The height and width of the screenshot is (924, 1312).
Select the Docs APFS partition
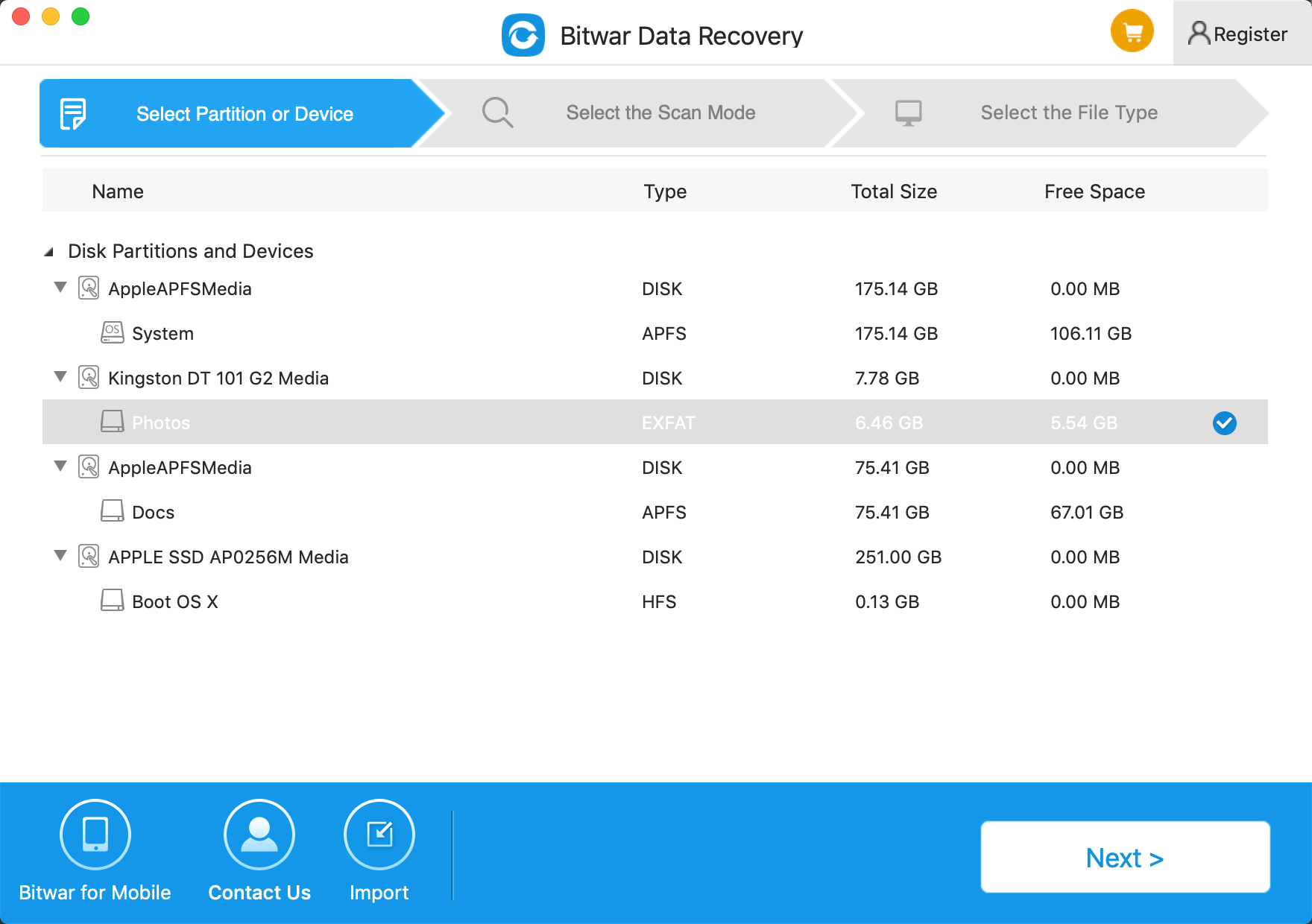655,512
